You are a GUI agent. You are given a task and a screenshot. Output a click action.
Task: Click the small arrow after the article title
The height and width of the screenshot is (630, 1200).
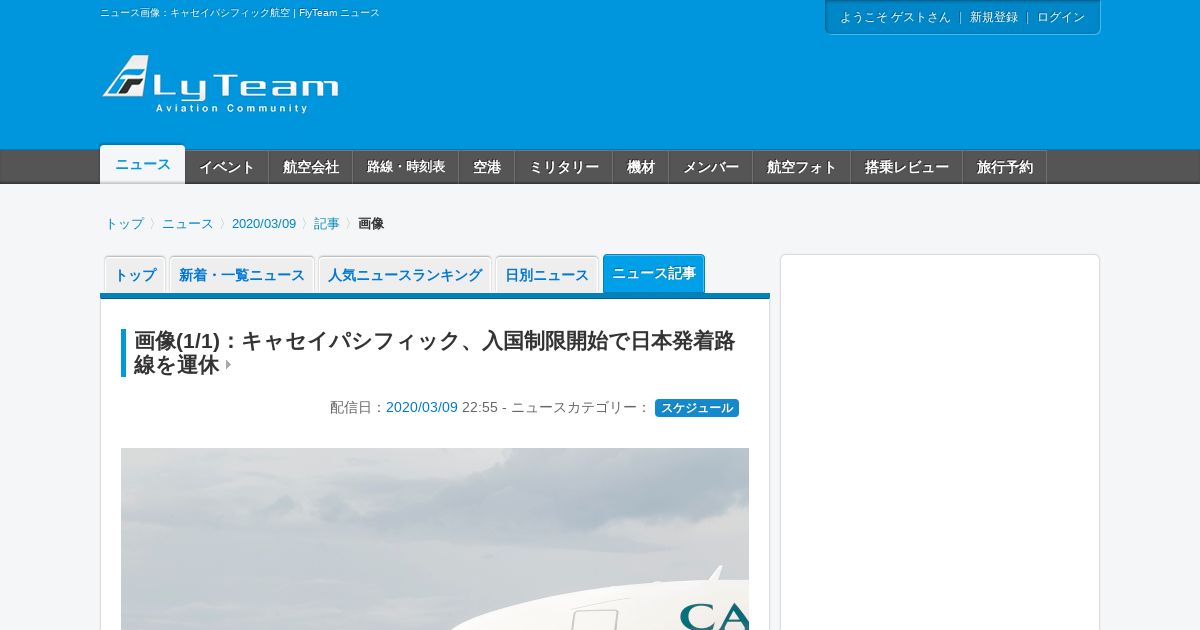point(228,366)
